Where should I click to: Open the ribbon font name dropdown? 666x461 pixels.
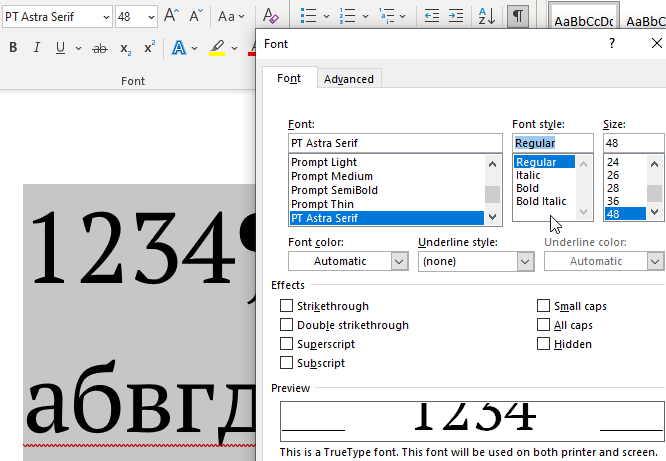pos(106,17)
